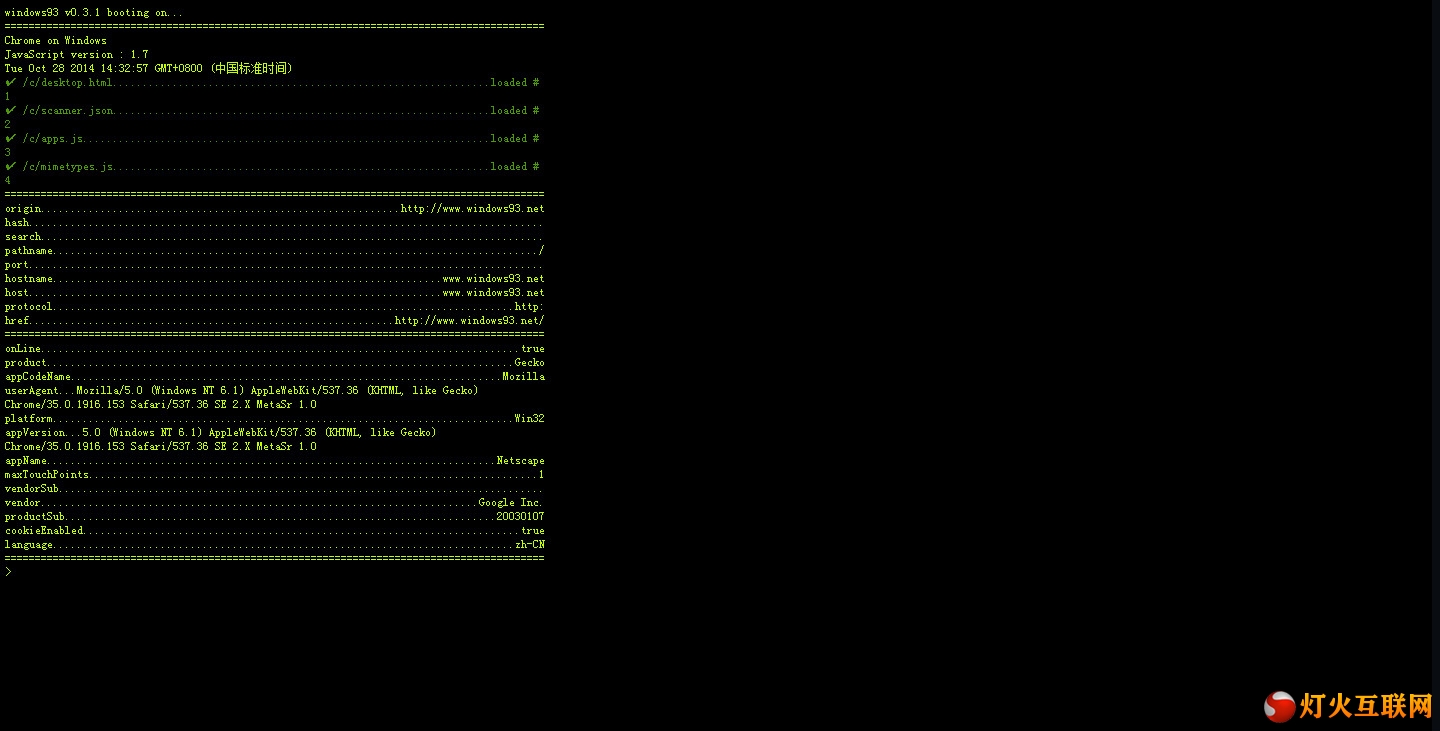Click the 'true' value on the cookieEnabled row

coord(533,531)
